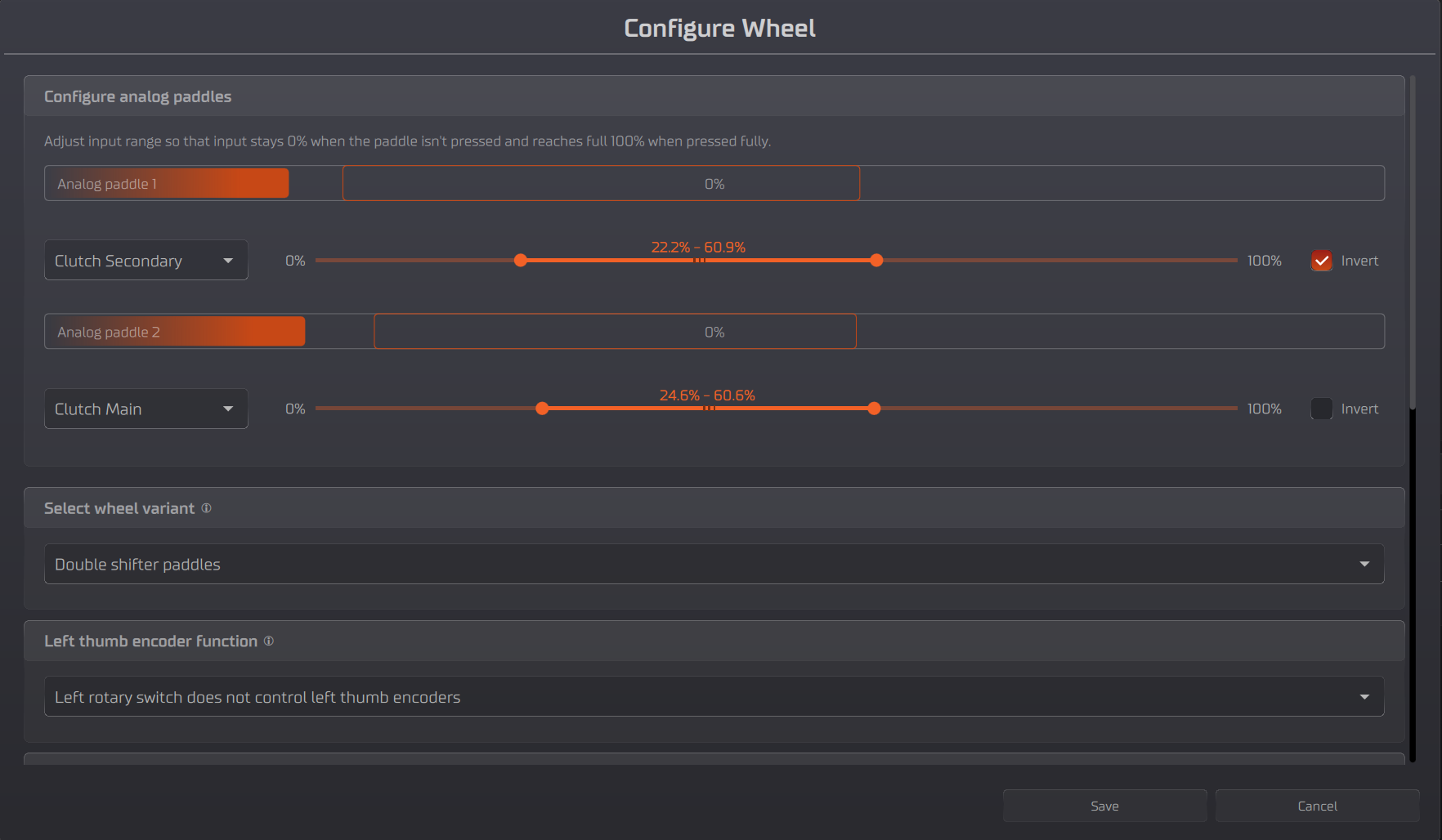Screen dimensions: 1442x840
Task: Click the Analog paddle 1 input bar
Action: click(714, 184)
